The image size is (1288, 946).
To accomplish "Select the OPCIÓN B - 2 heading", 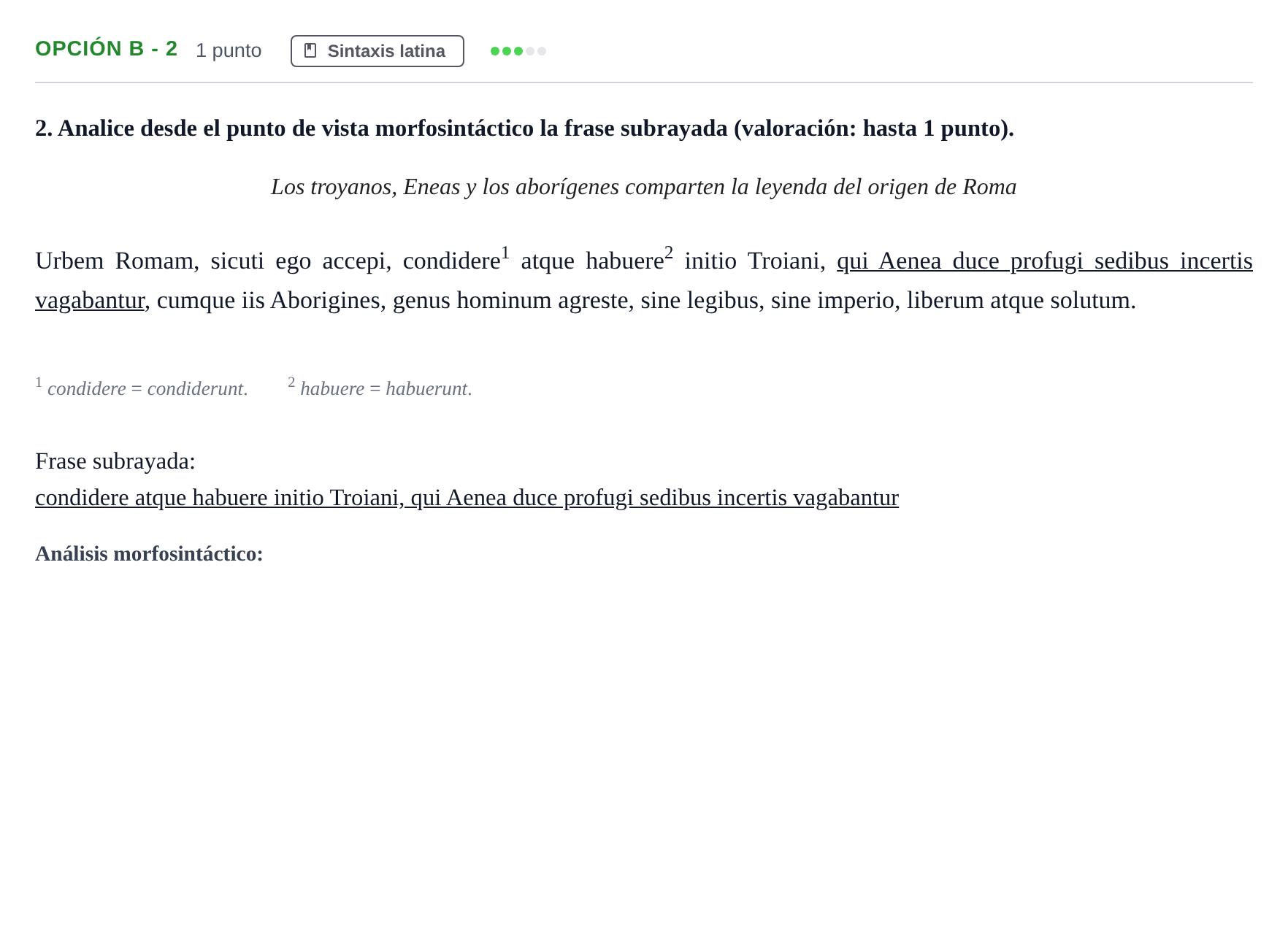I will coord(107,49).
